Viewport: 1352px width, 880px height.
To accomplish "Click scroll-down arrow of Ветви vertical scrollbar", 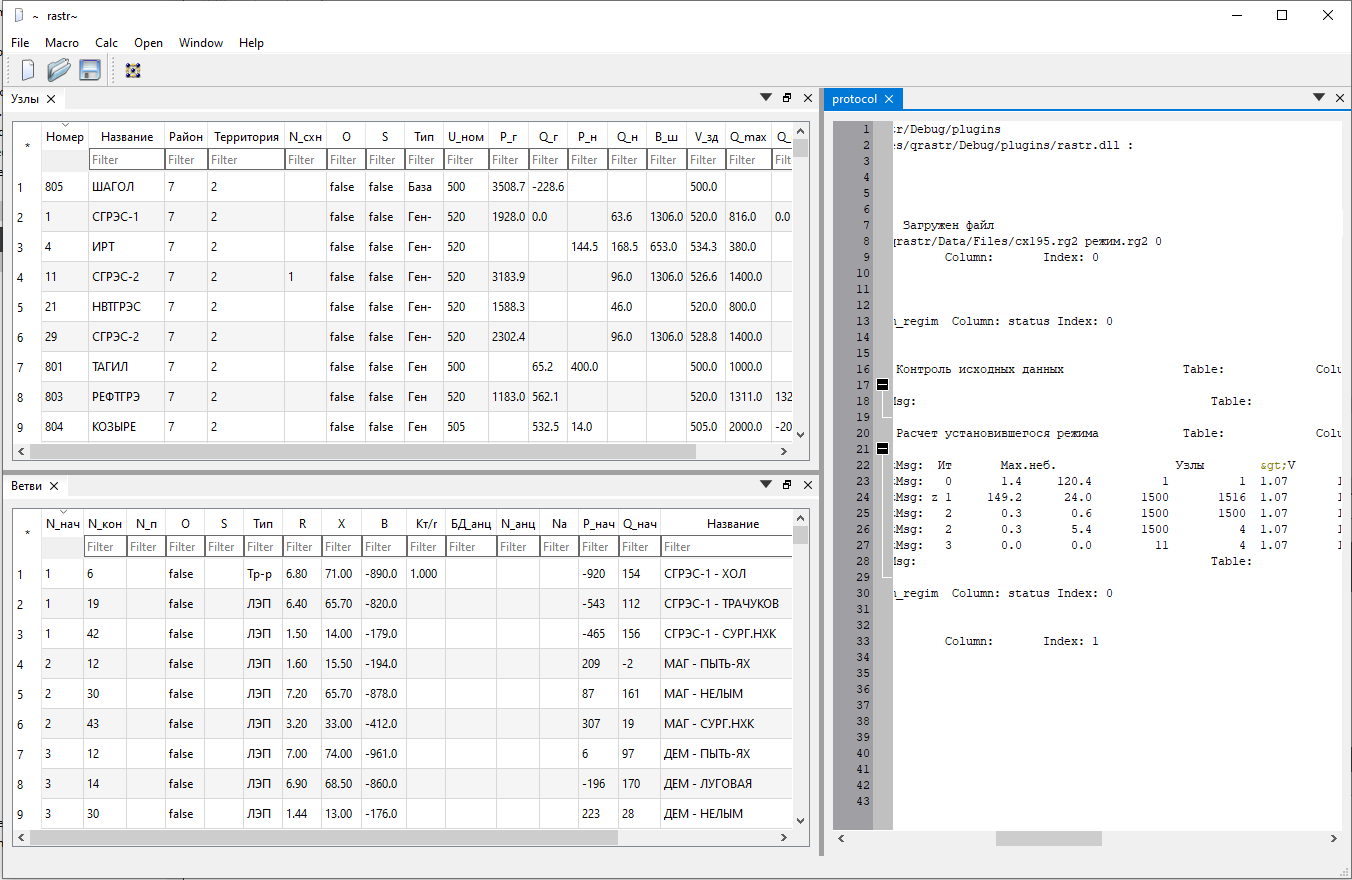I will pyautogui.click(x=800, y=820).
